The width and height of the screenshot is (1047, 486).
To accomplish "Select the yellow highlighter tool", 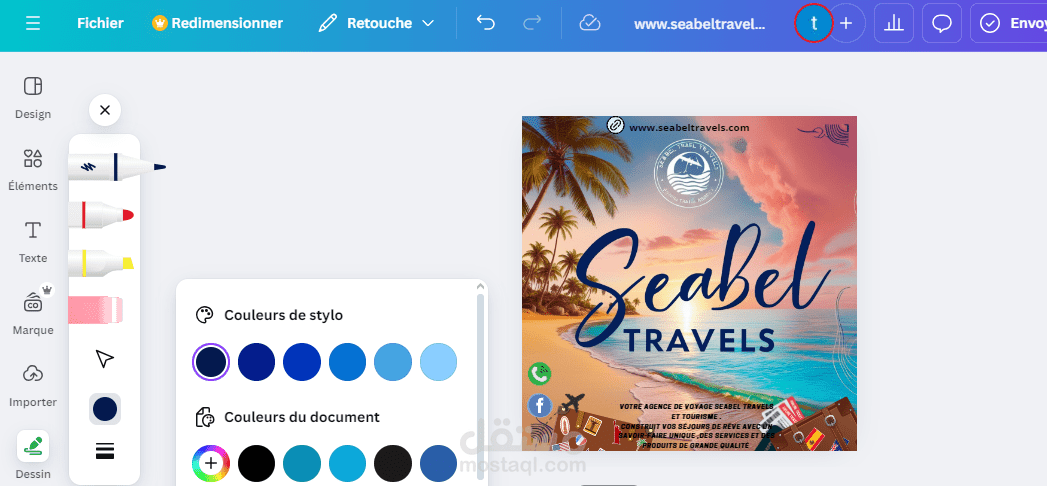I will (101, 263).
